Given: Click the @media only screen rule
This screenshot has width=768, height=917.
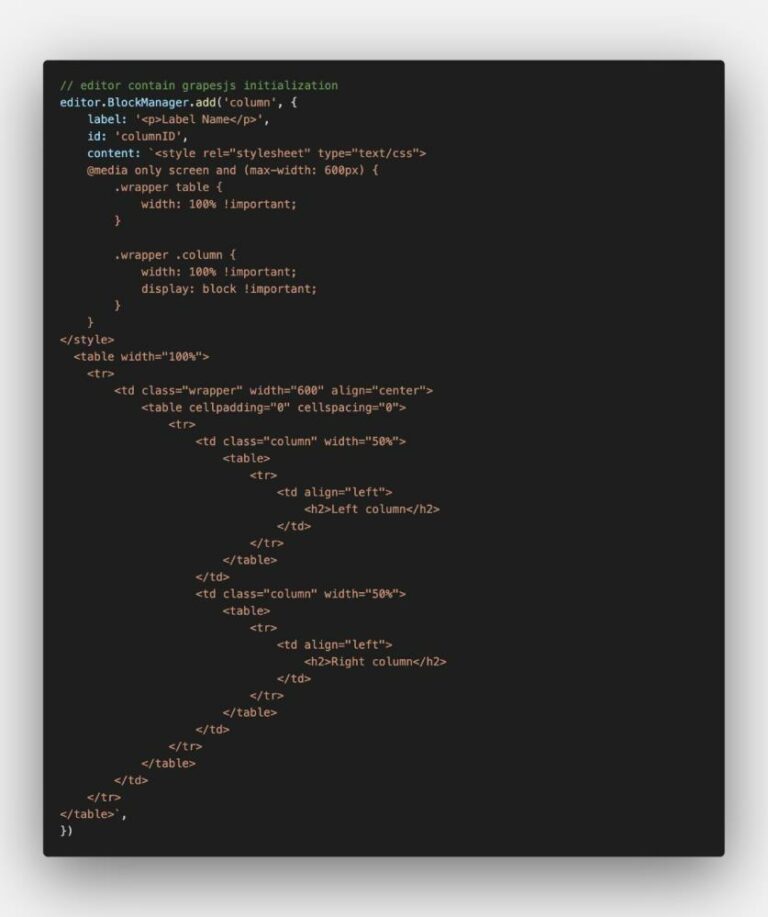Looking at the screenshot, I should 233,170.
